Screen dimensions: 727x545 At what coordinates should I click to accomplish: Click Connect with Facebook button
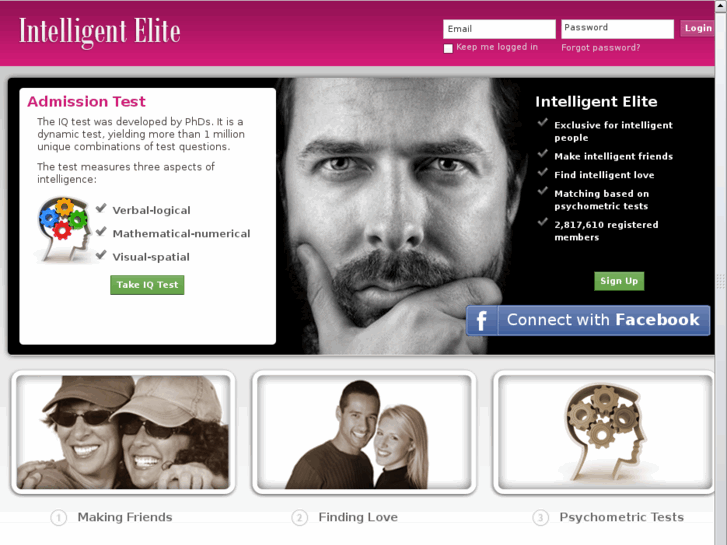pos(588,320)
